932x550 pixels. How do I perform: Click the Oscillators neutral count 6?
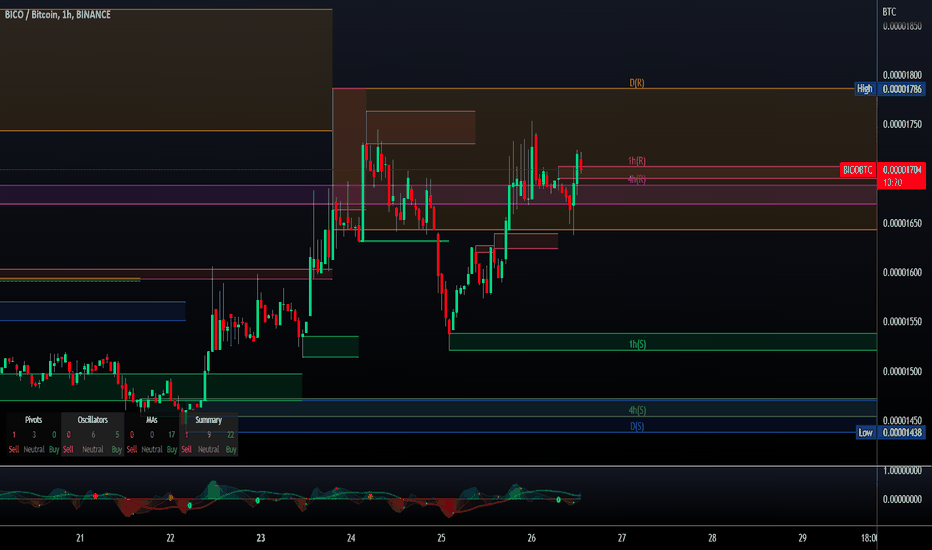(93, 435)
